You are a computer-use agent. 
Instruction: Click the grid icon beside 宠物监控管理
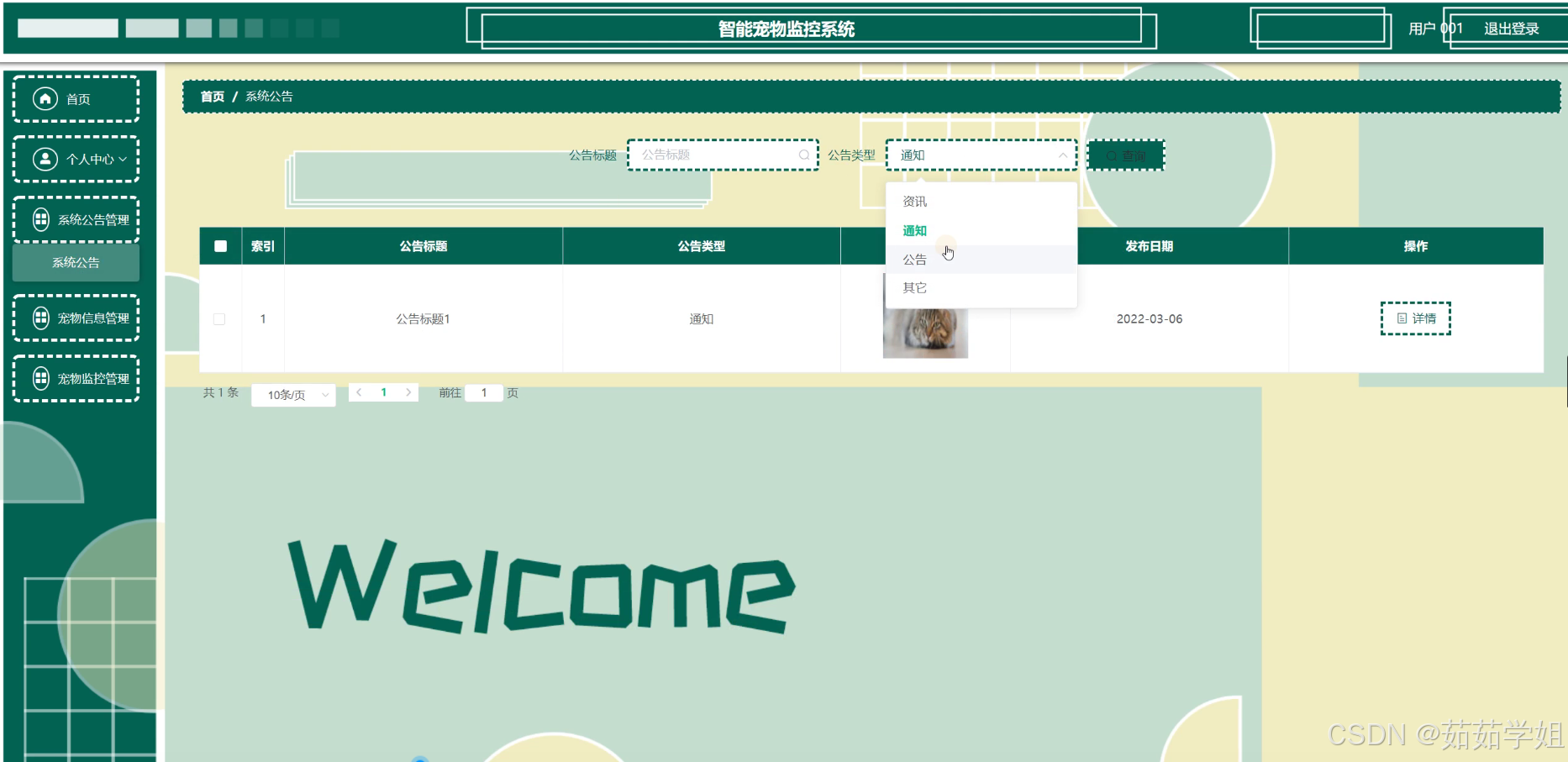pos(40,378)
